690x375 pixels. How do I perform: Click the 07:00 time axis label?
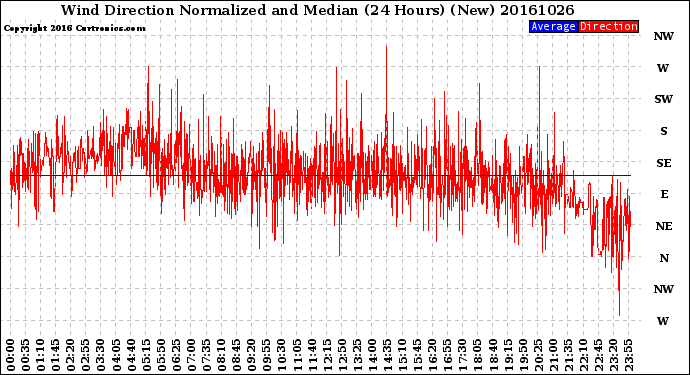point(191,355)
